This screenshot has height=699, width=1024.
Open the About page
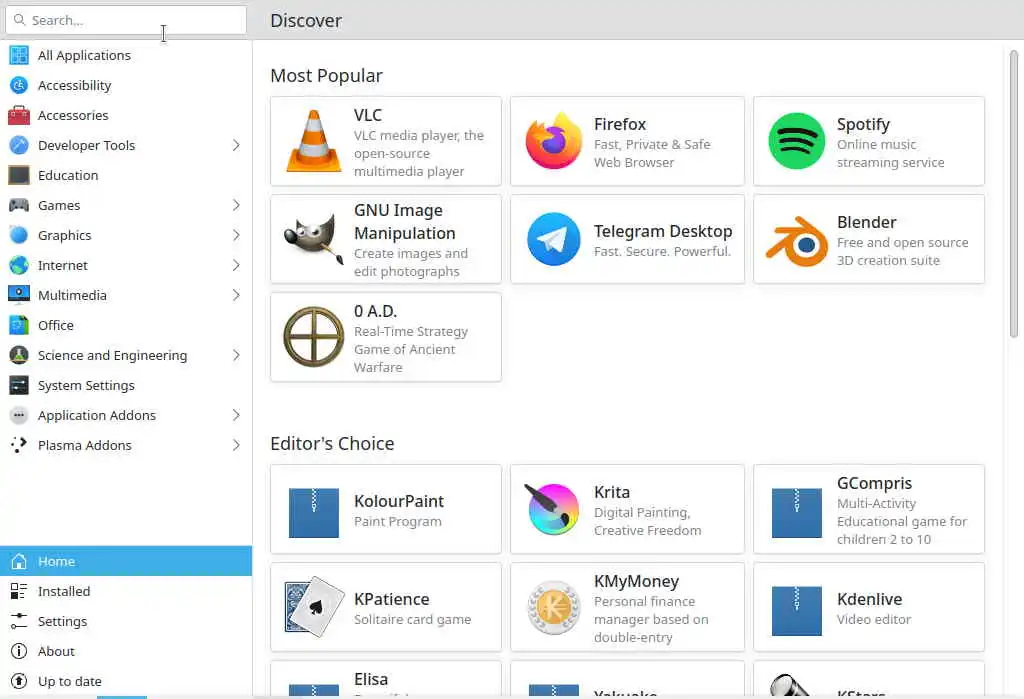point(126,651)
